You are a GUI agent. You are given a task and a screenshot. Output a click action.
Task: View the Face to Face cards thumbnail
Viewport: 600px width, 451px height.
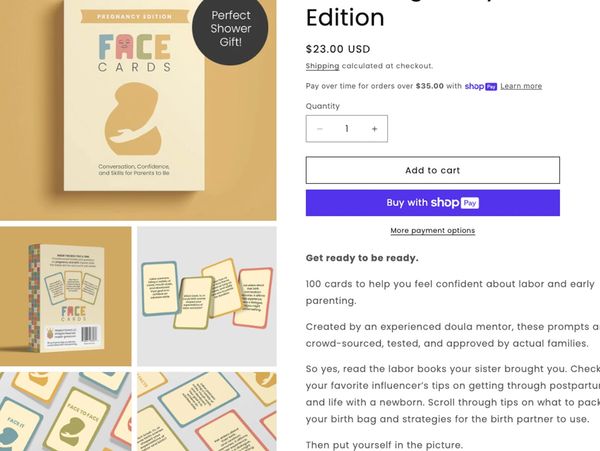[x=65, y=412]
